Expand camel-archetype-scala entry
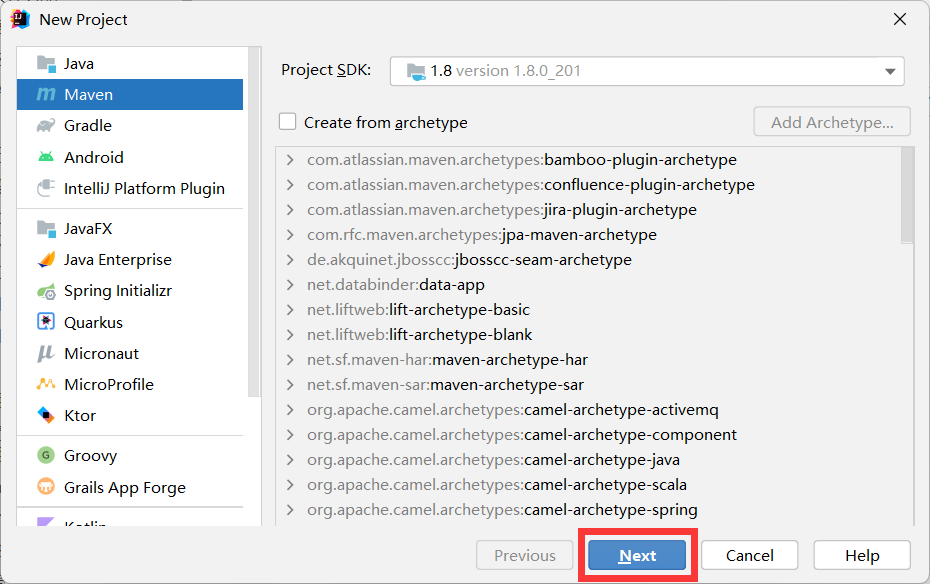The height and width of the screenshot is (584, 930). click(x=290, y=485)
